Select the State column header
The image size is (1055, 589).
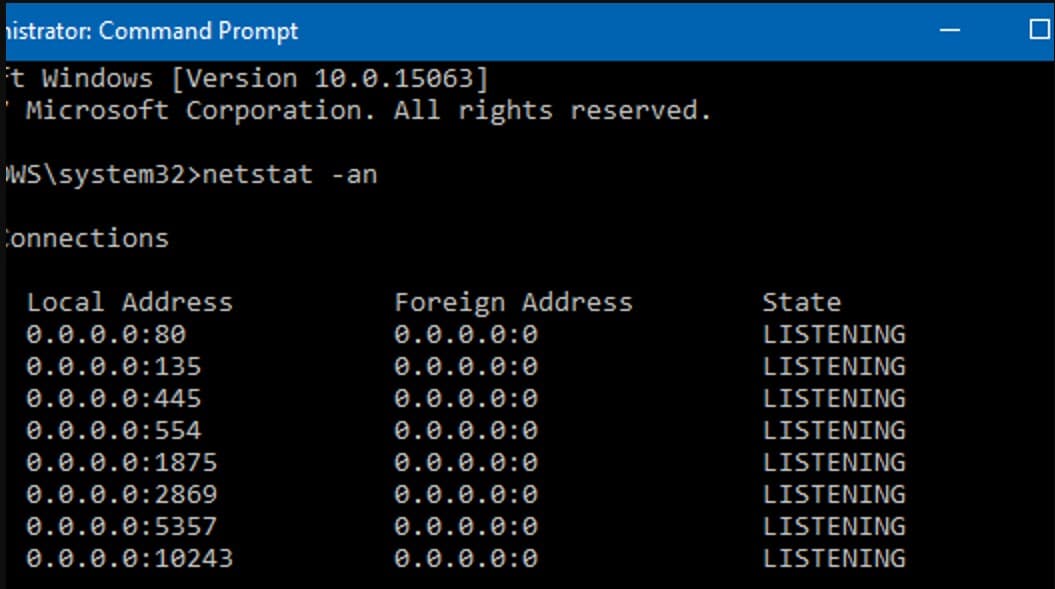pyautogui.click(x=801, y=302)
